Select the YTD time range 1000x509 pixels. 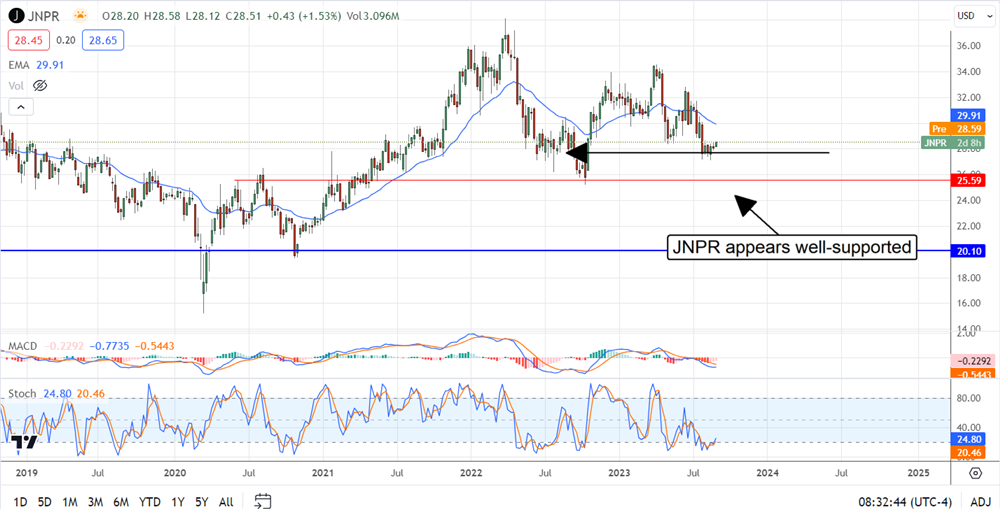coord(150,500)
